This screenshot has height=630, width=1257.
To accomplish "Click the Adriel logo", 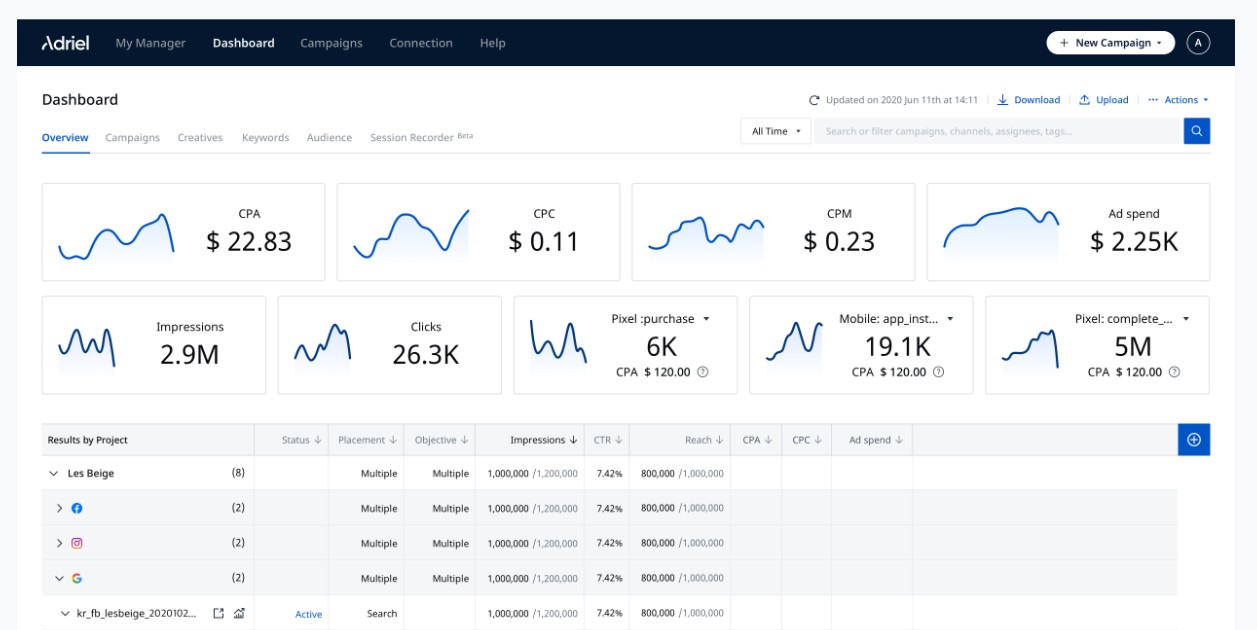I will point(66,43).
